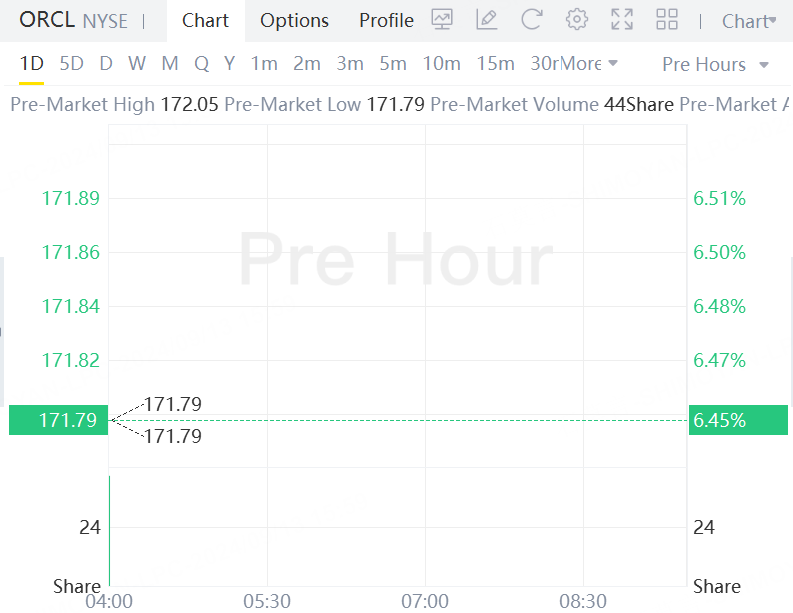Expand chart to fullscreen
Viewport: 793px width, 613px height.
(x=622, y=20)
